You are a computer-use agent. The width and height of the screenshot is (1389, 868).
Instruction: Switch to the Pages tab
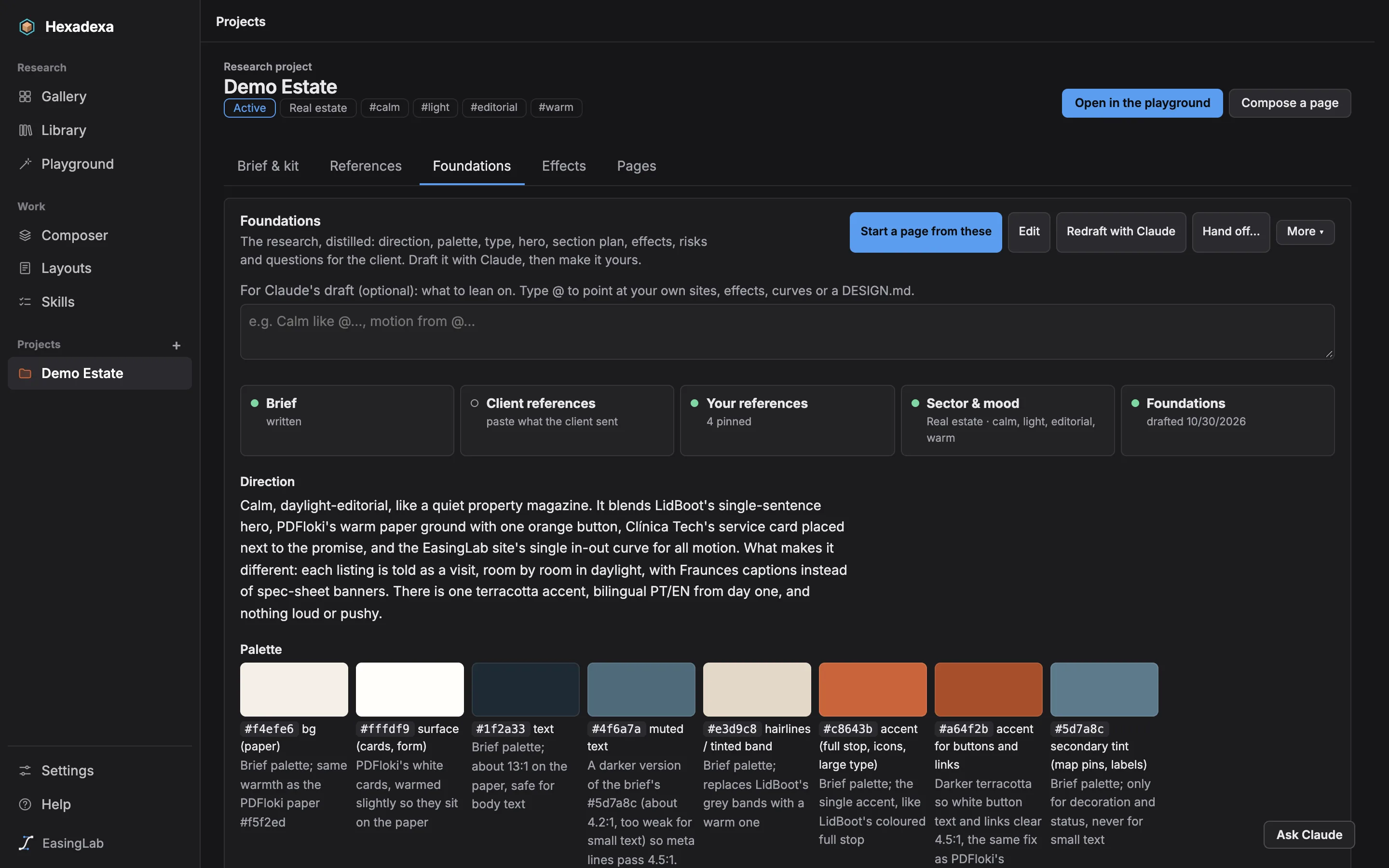click(x=637, y=166)
